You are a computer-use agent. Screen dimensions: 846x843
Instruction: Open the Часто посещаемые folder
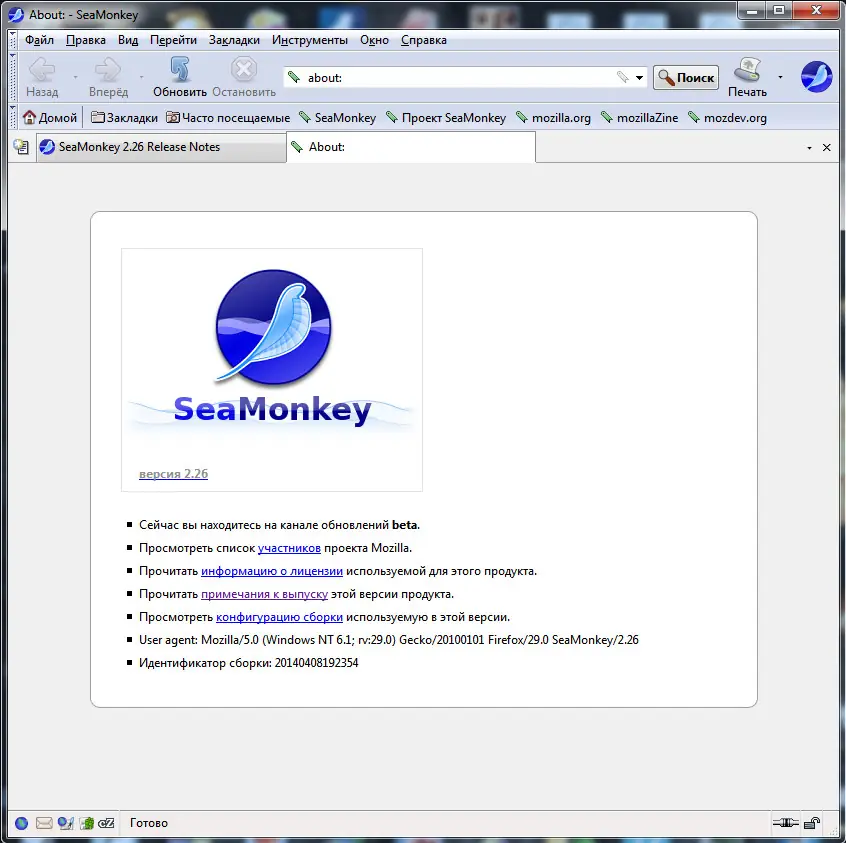[228, 118]
